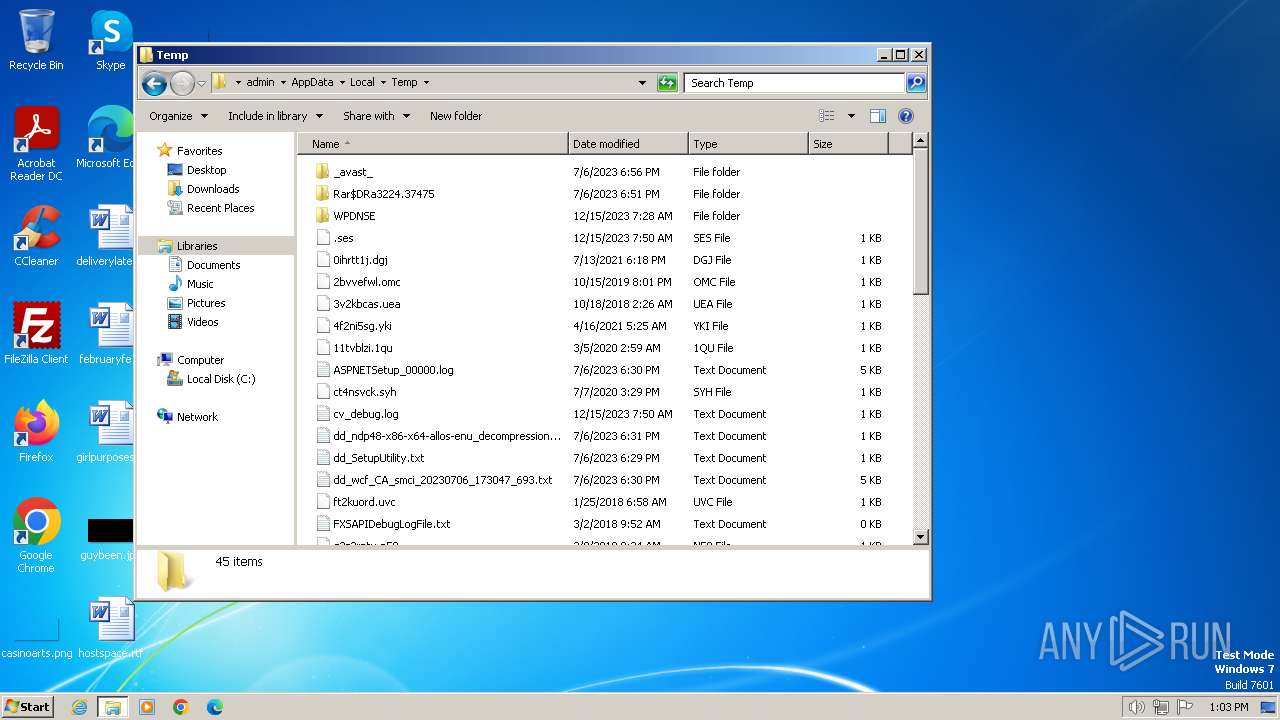Sort by the Name column header

[x=433, y=144]
